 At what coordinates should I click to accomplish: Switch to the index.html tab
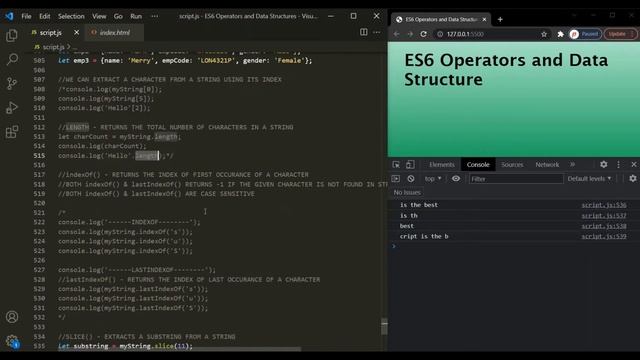click(x=115, y=32)
